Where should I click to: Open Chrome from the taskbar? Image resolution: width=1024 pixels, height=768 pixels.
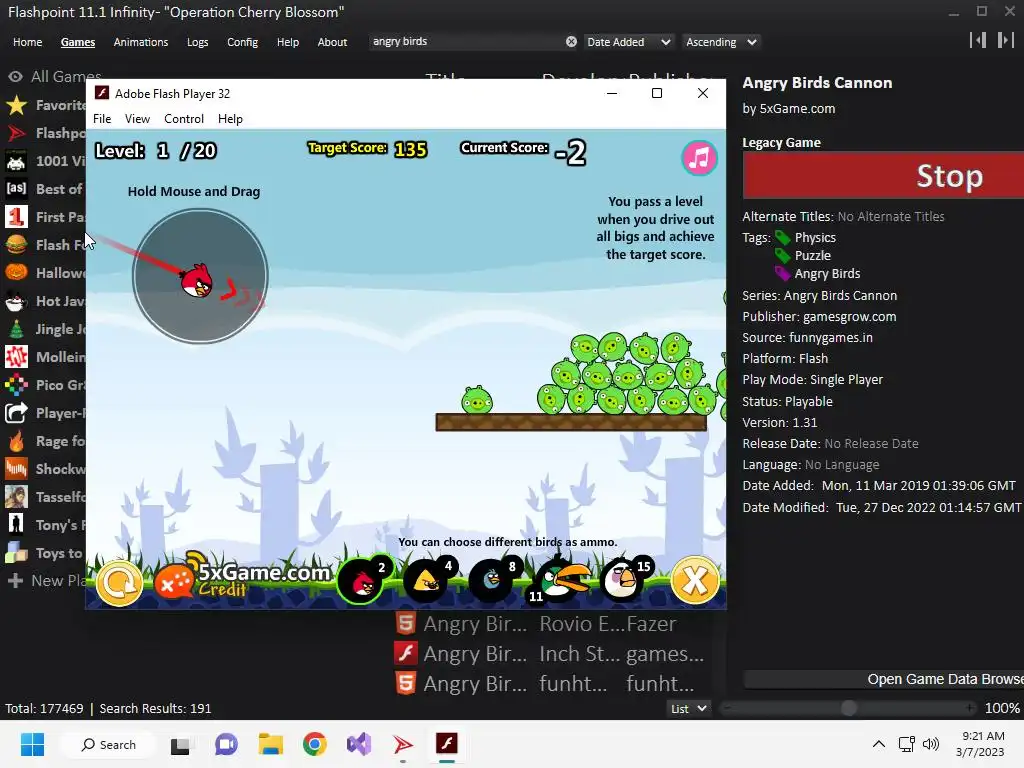[x=315, y=744]
